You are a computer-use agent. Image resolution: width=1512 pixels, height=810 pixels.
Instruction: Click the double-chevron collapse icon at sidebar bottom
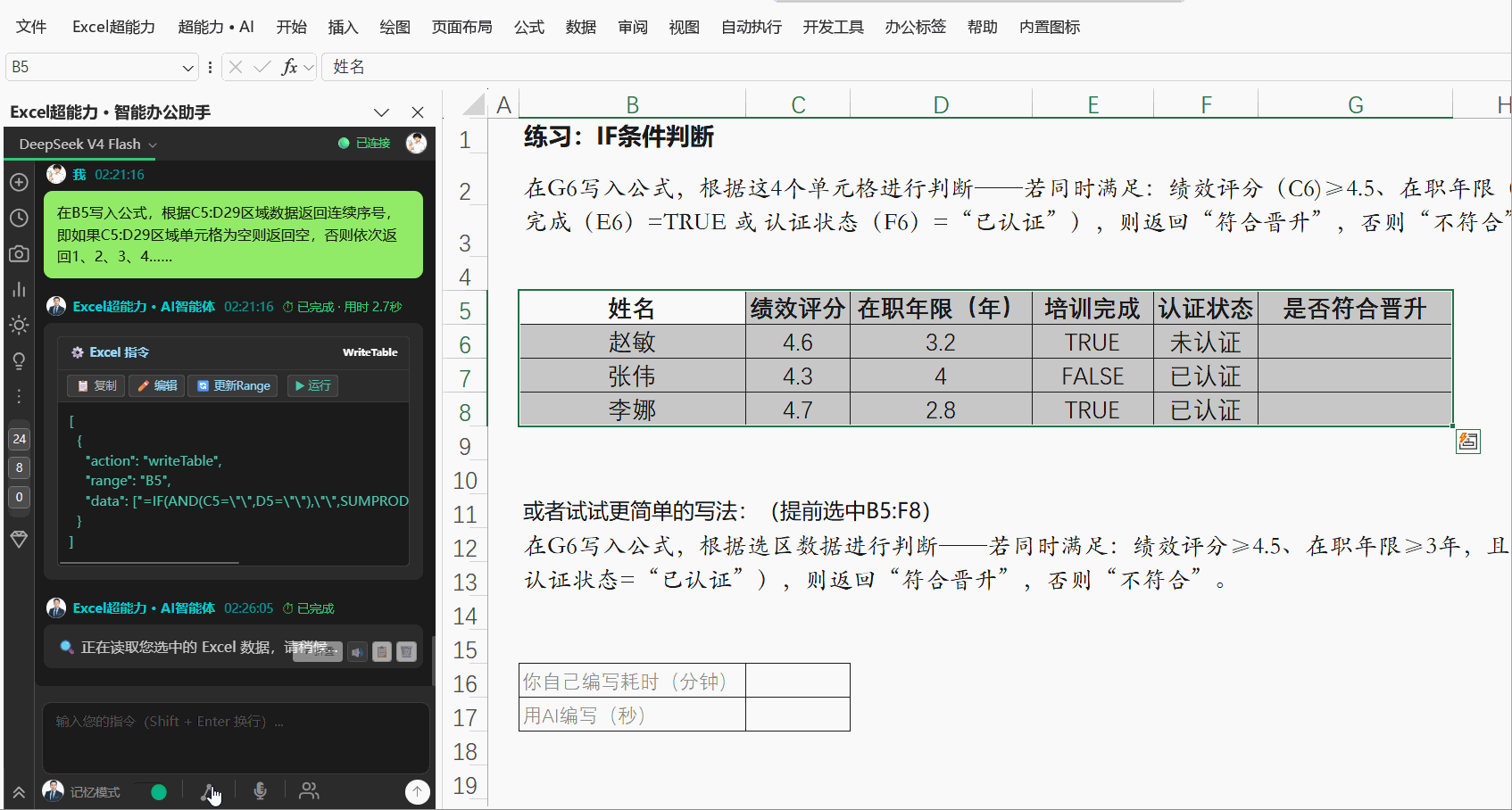click(19, 792)
